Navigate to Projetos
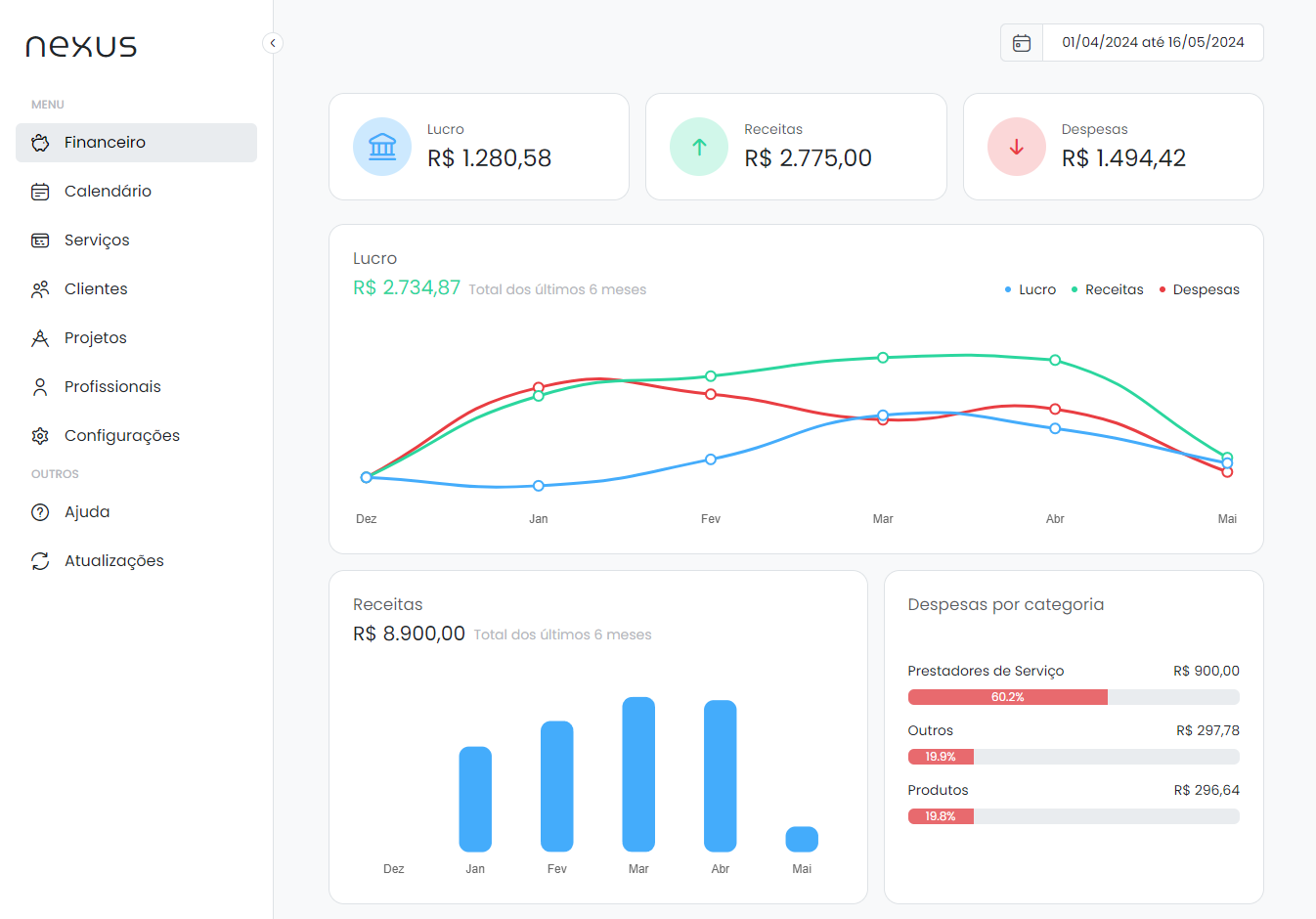 (x=136, y=338)
